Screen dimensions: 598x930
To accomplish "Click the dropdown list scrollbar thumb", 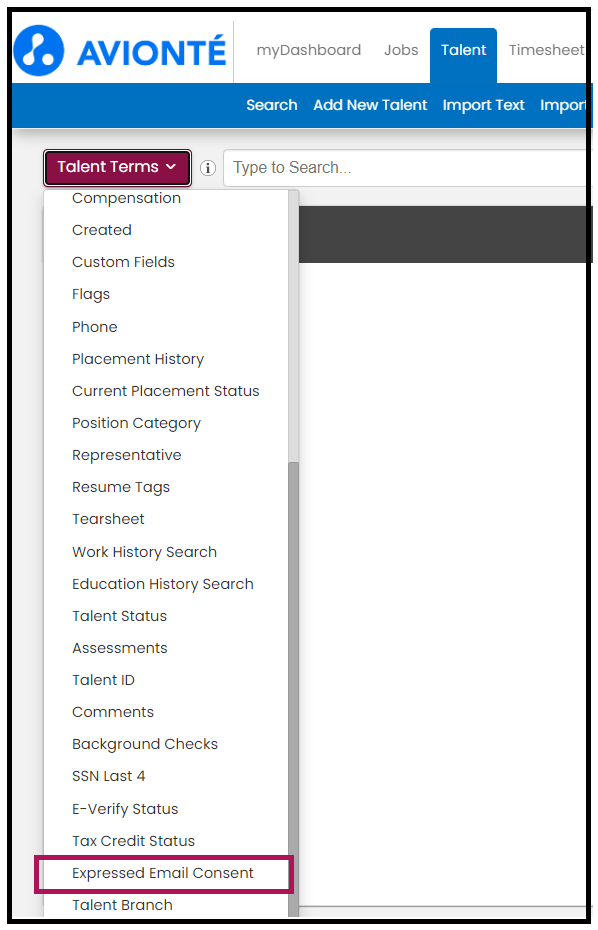I will (293, 690).
